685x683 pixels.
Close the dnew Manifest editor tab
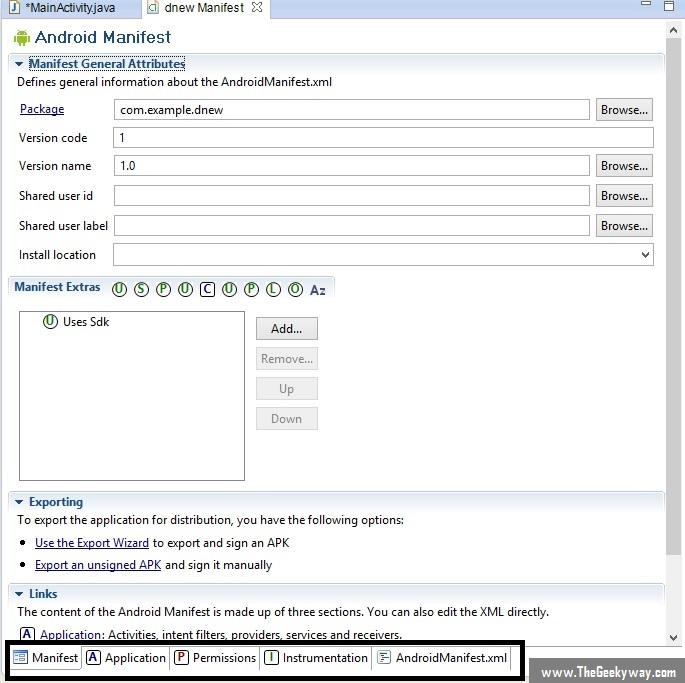tap(257, 7)
